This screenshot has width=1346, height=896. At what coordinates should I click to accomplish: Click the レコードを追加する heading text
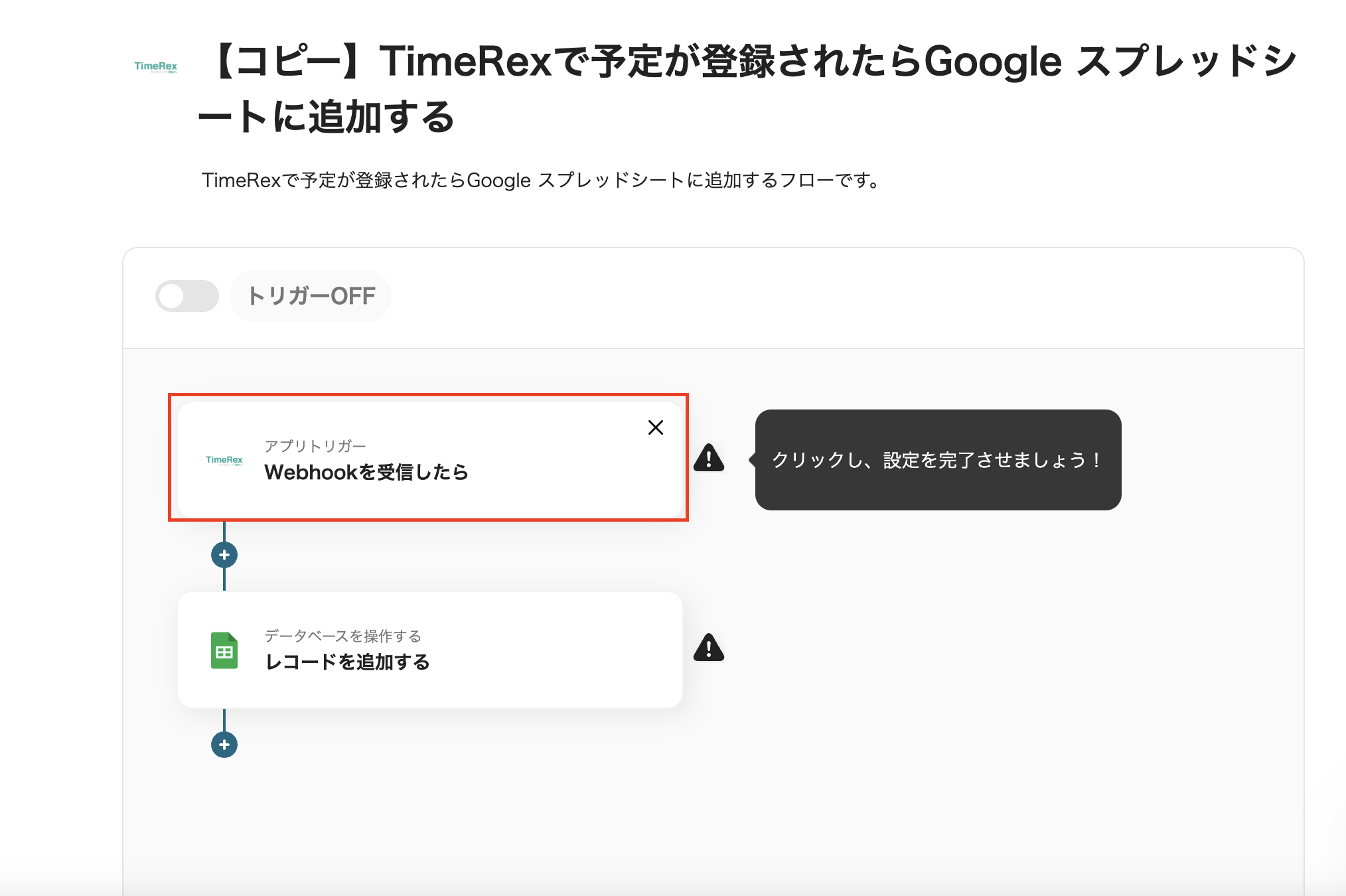(x=347, y=662)
